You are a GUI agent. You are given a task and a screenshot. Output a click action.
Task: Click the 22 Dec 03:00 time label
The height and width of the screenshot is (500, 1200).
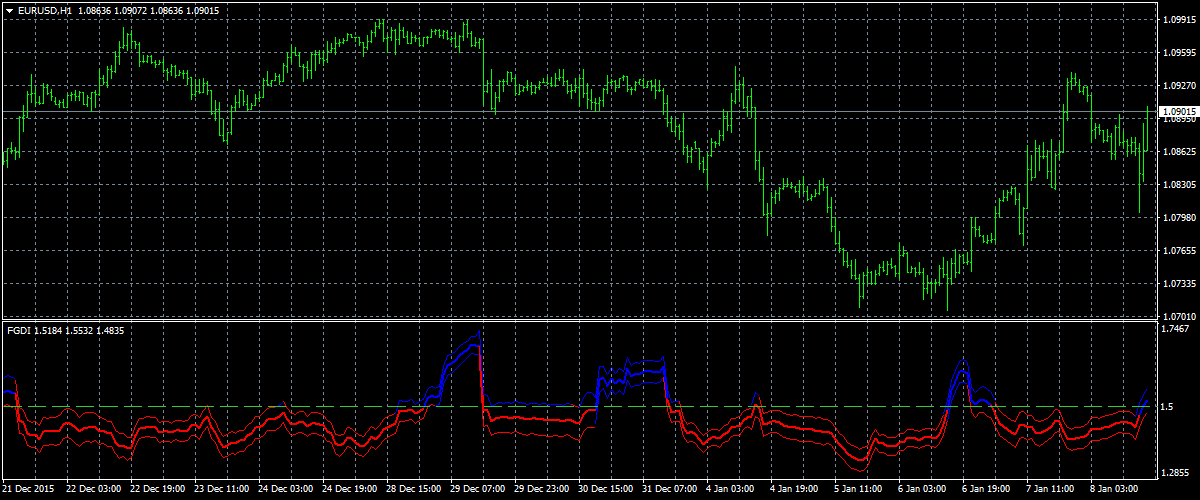94,490
